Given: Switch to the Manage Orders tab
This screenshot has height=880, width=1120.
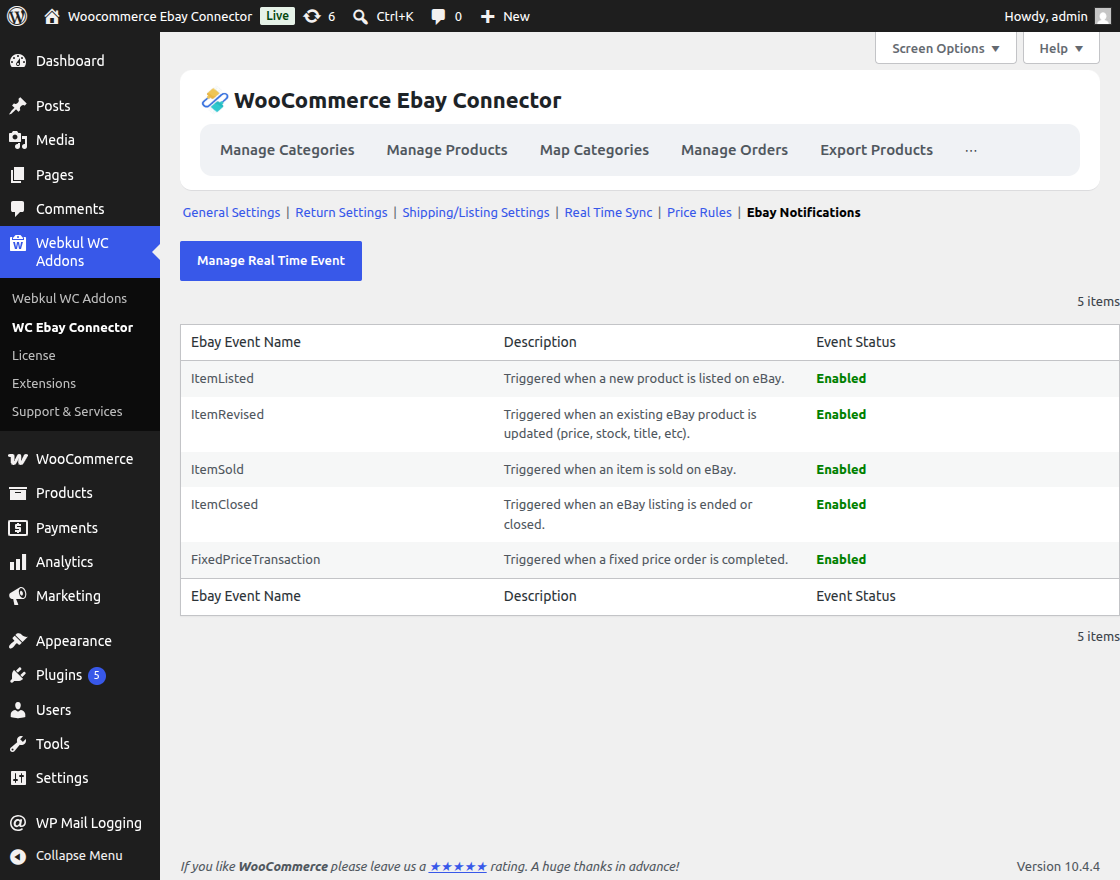Looking at the screenshot, I should [x=734, y=150].
